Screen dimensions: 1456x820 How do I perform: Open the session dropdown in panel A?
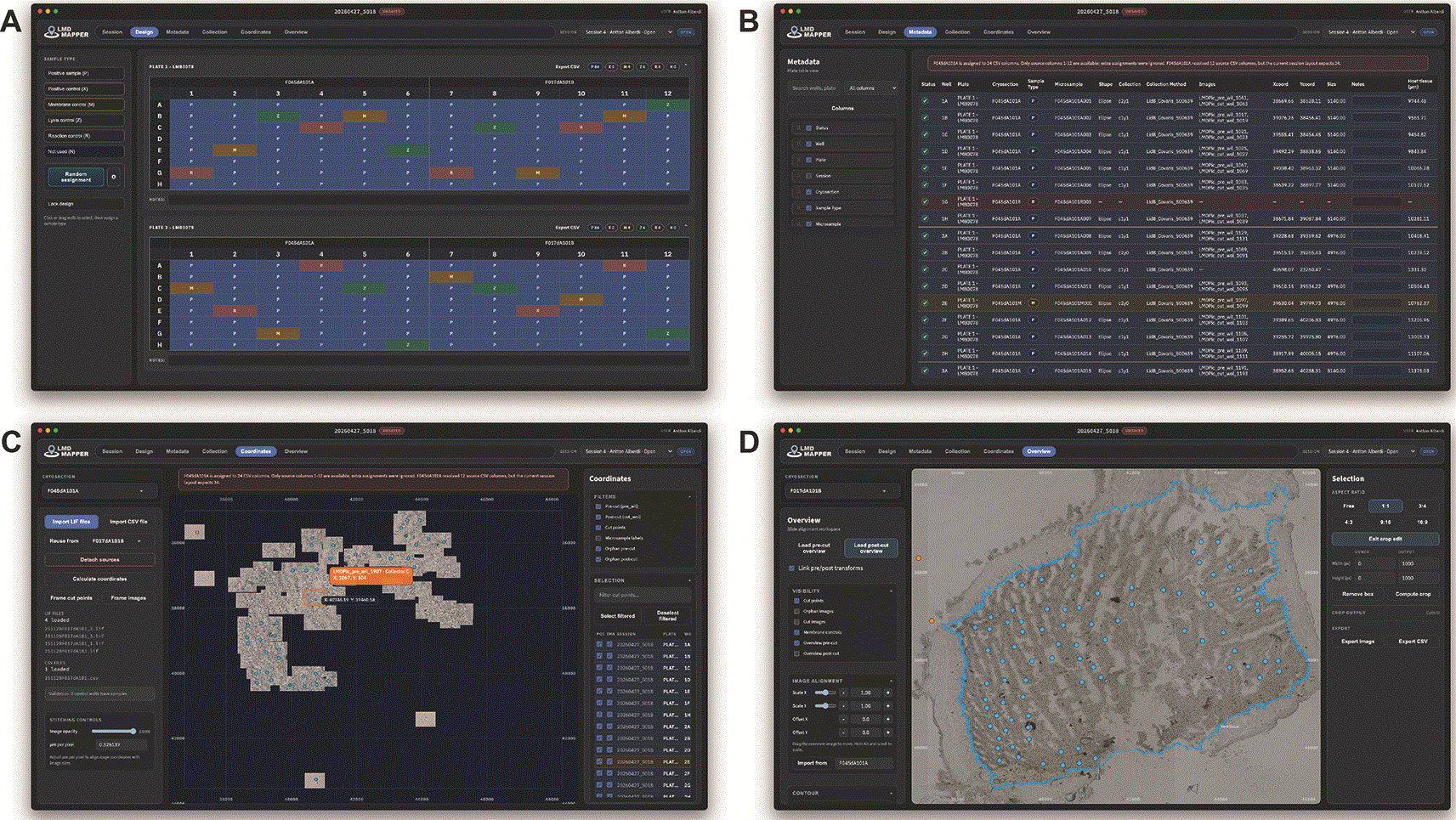click(628, 32)
